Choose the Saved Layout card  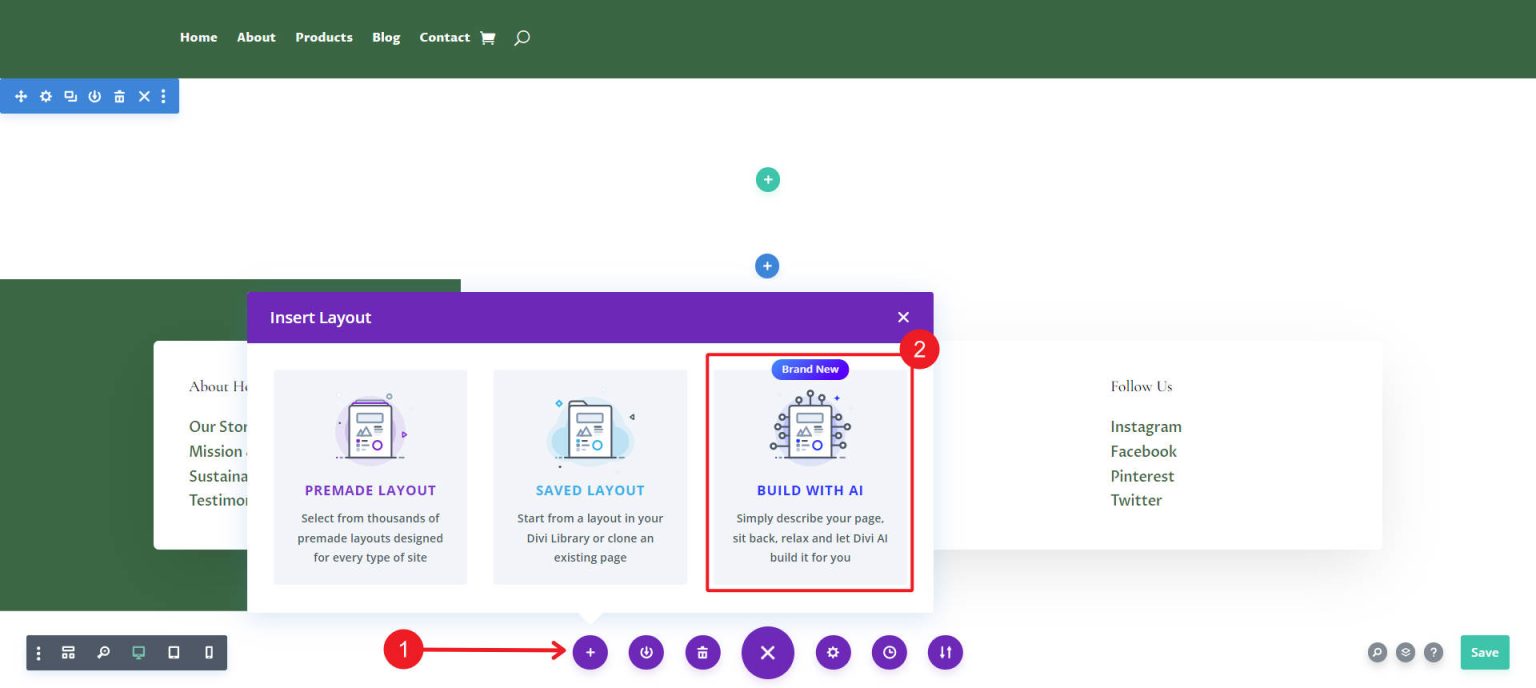pyautogui.click(x=590, y=477)
